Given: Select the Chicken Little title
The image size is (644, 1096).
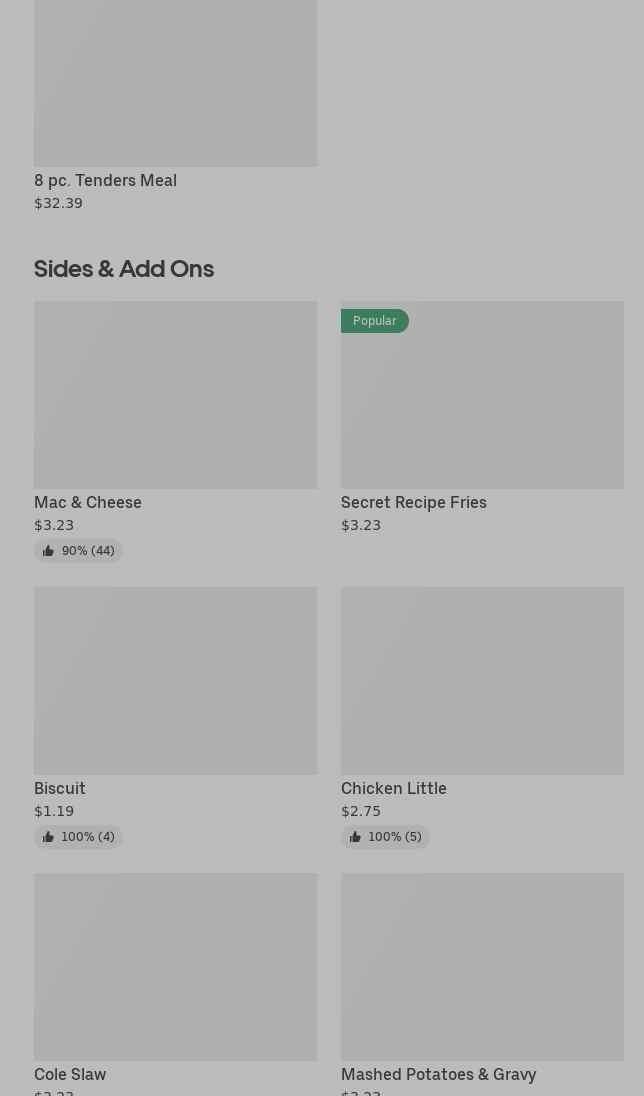Looking at the screenshot, I should [394, 788].
